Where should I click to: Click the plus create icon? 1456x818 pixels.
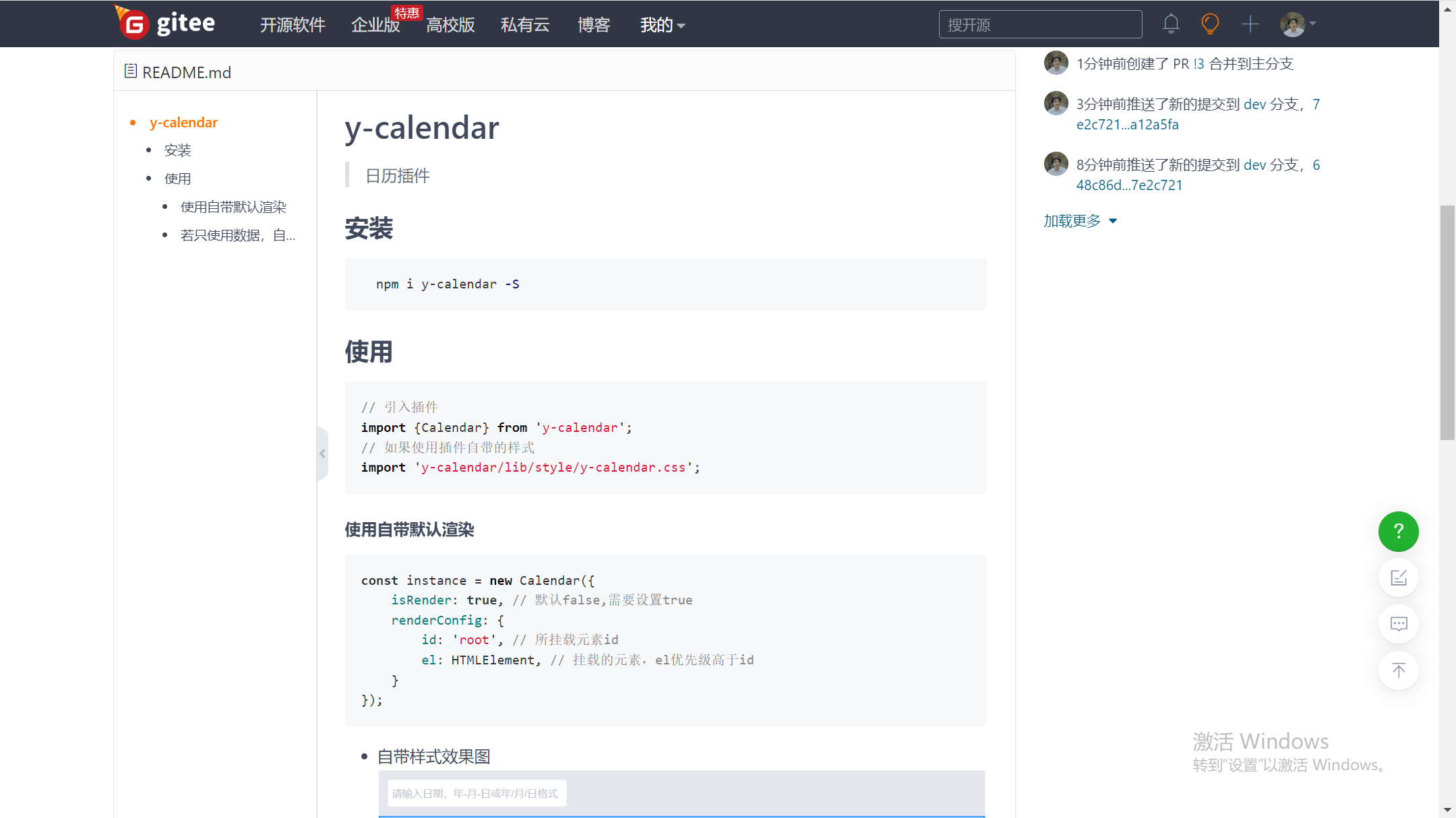tap(1250, 24)
